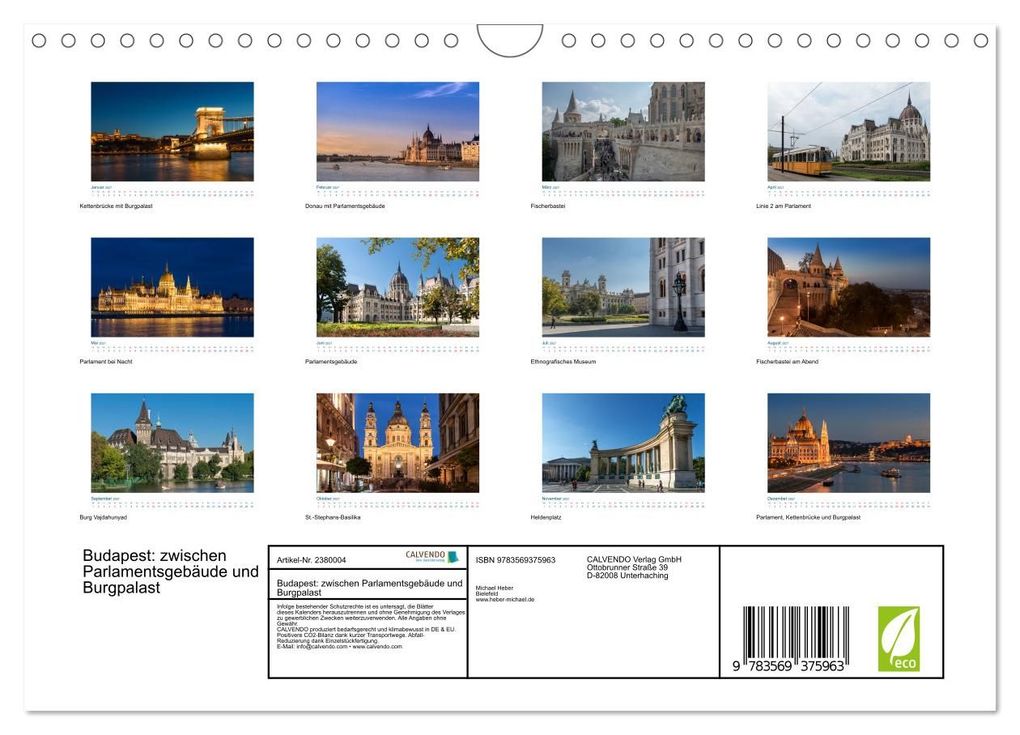1020x735 pixels.
Task: Open the Ethnografisches Museum photo
Action: pyautogui.click(x=623, y=287)
